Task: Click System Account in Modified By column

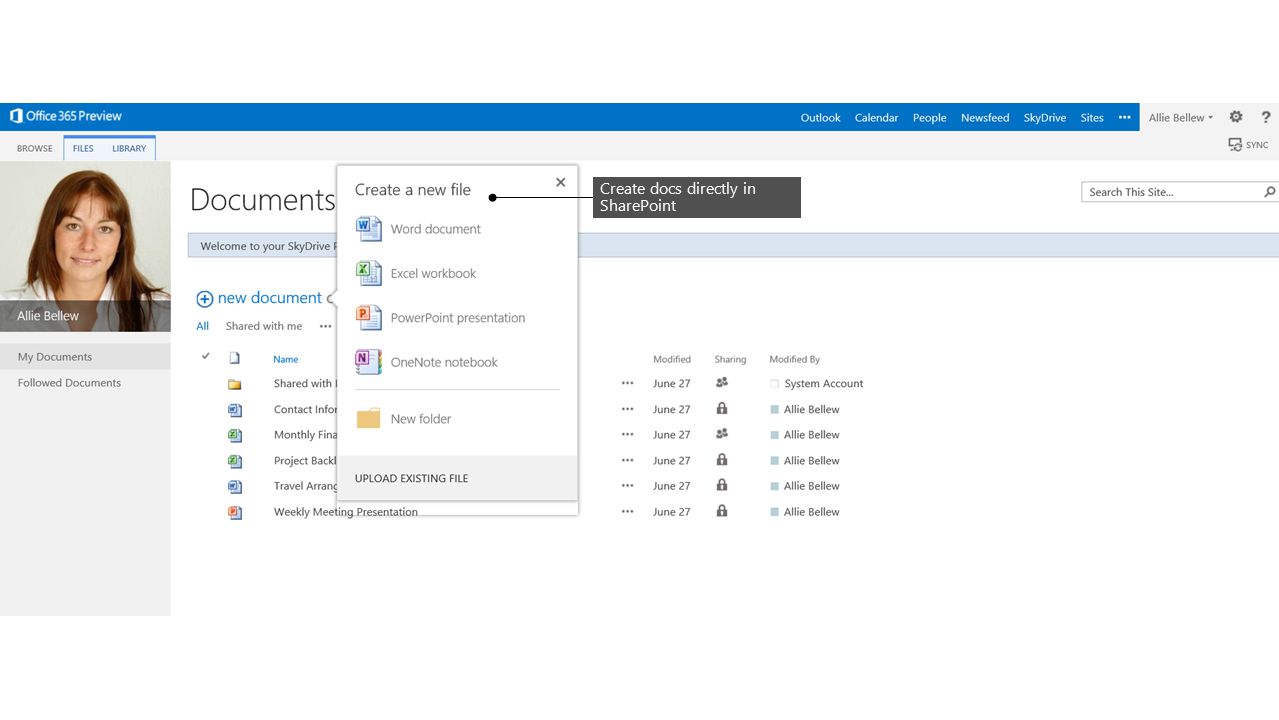Action: click(824, 384)
